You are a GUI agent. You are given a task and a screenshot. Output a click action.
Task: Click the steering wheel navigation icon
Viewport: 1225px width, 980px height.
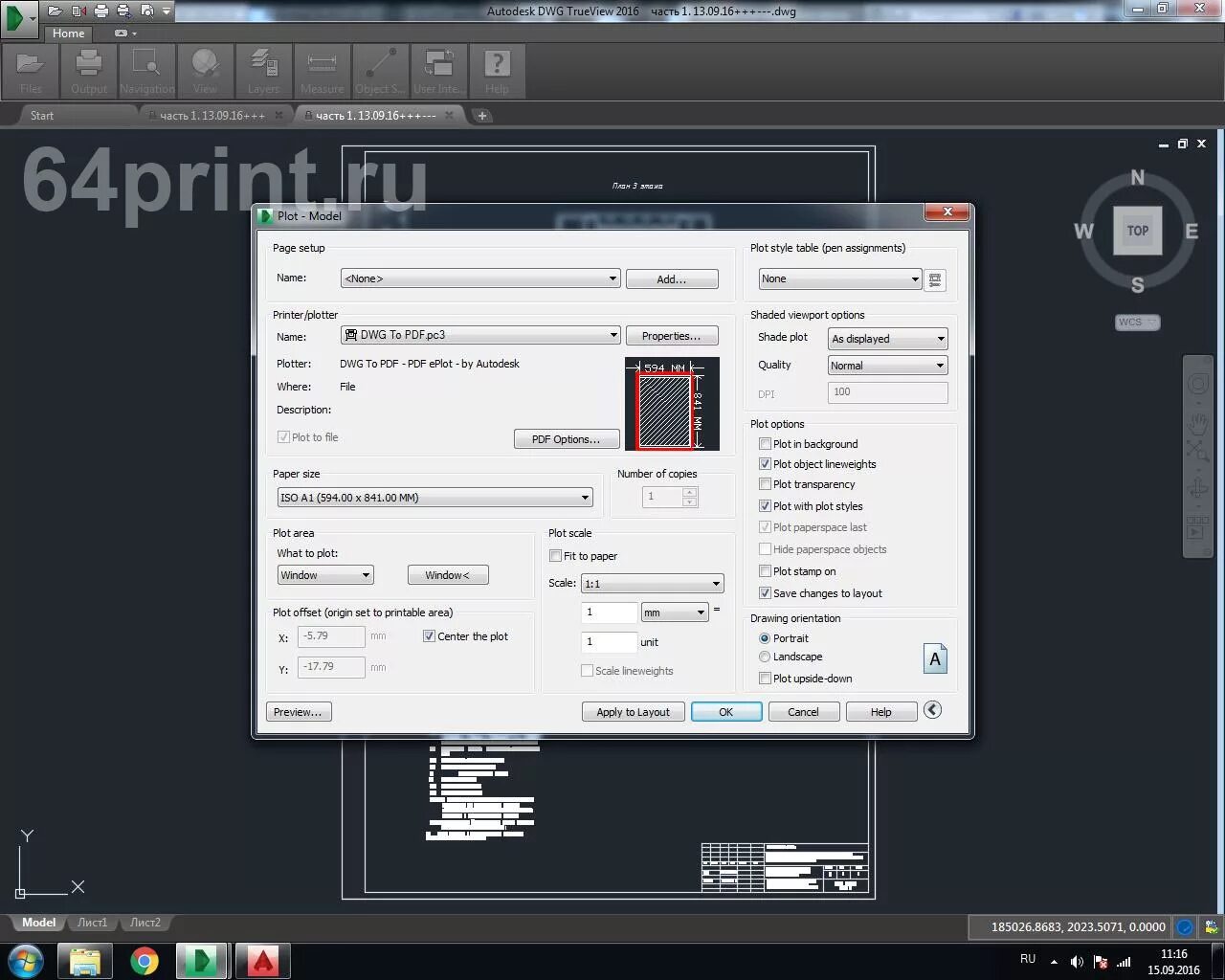coord(1198,385)
